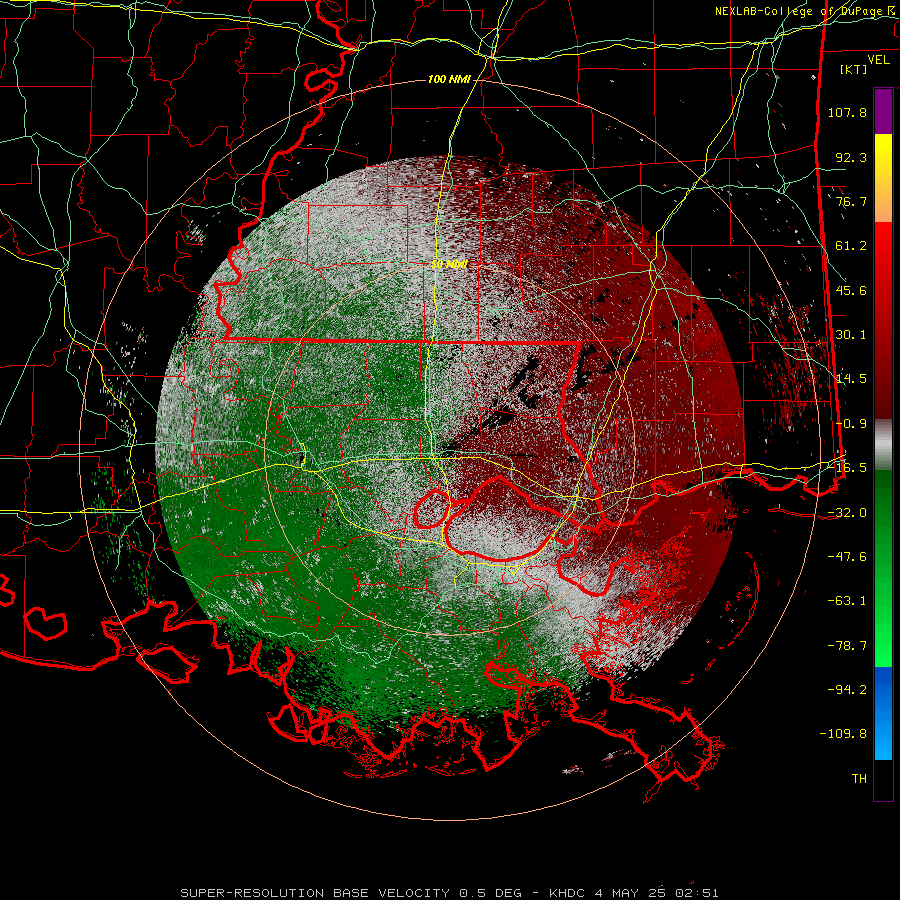
Task: Click the [KT] units label
Action: point(854,69)
